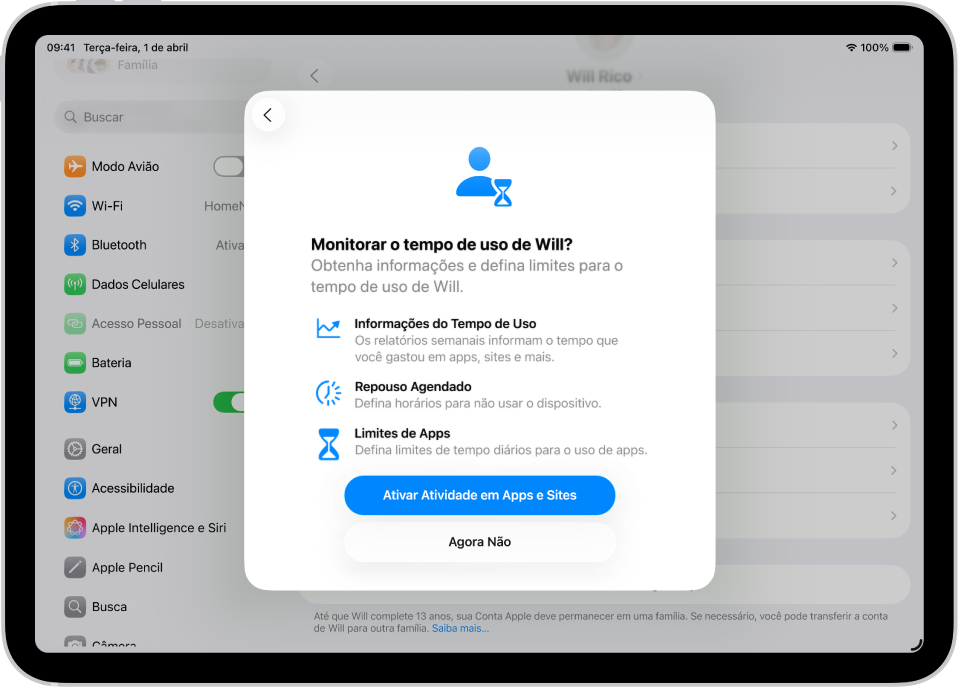Image resolution: width=958 pixels, height=689 pixels.
Task: Select the Modo Avião airplane icon
Action: click(x=75, y=166)
